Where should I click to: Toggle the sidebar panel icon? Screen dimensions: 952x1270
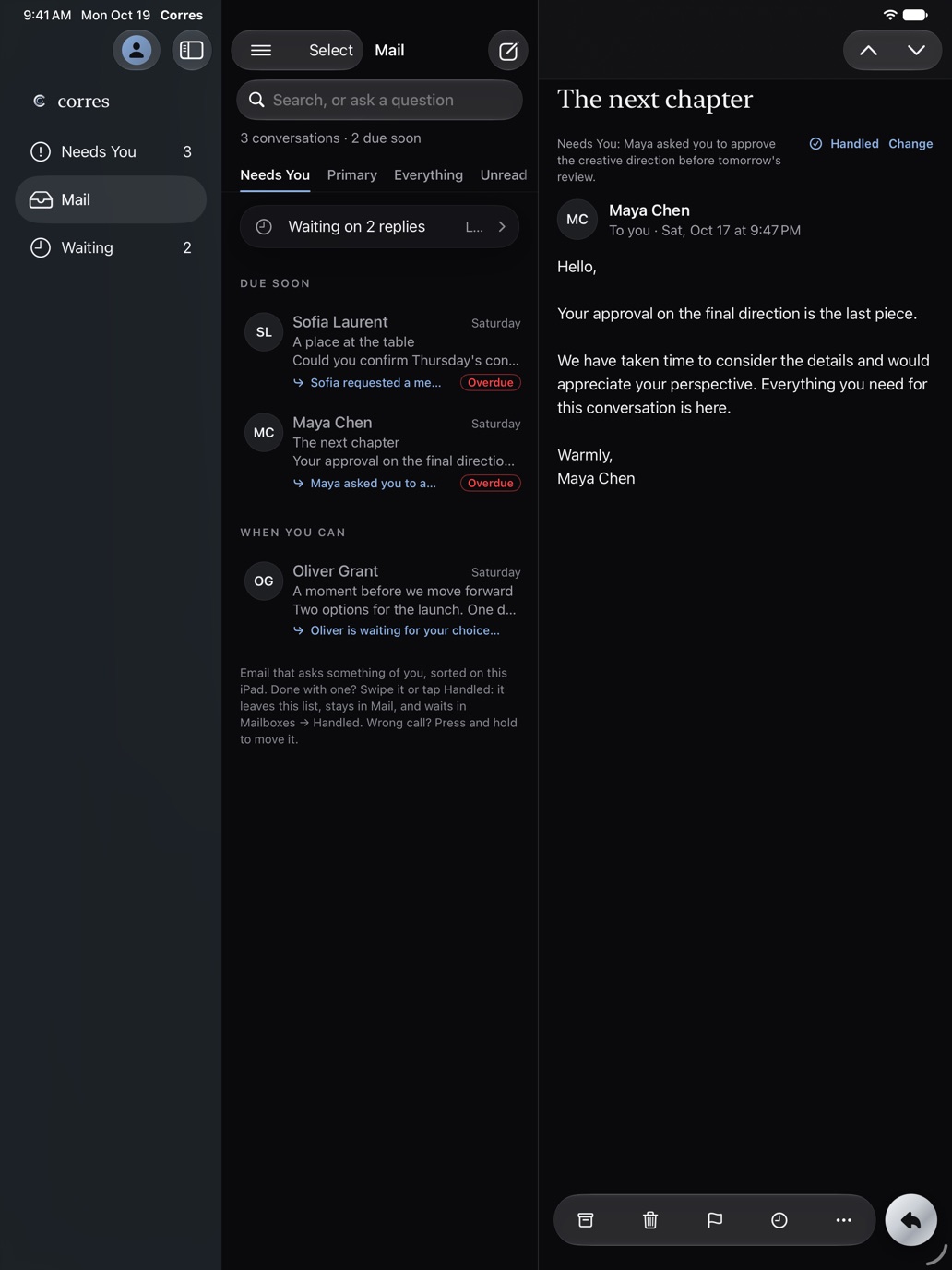point(192,50)
